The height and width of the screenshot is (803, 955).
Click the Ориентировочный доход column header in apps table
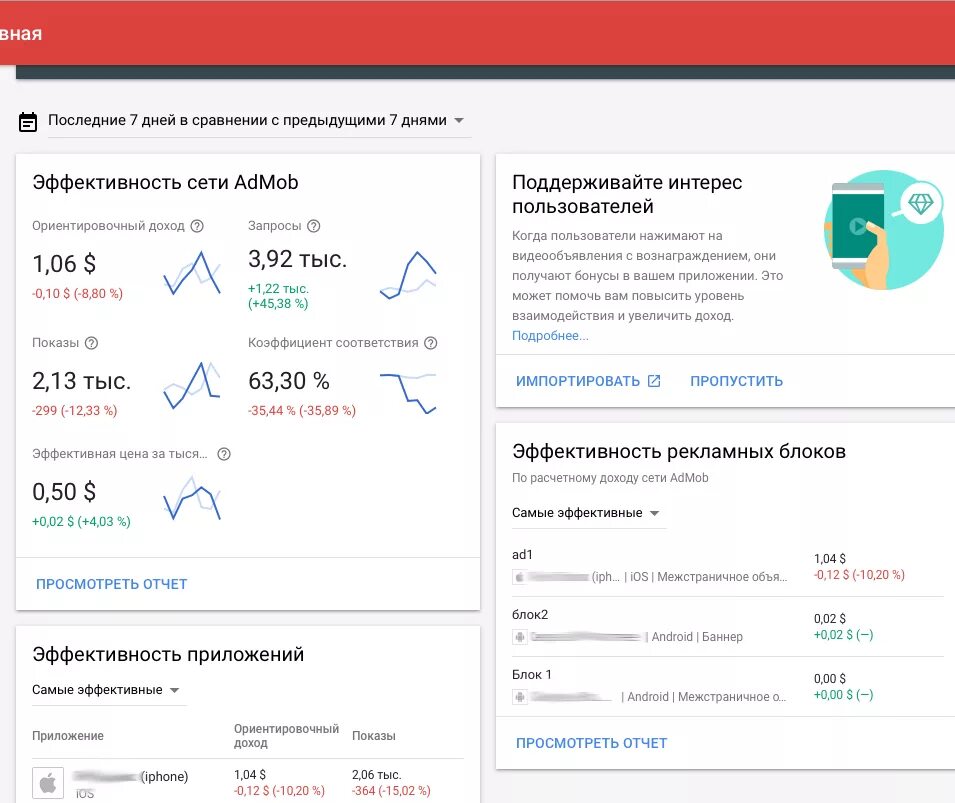286,736
